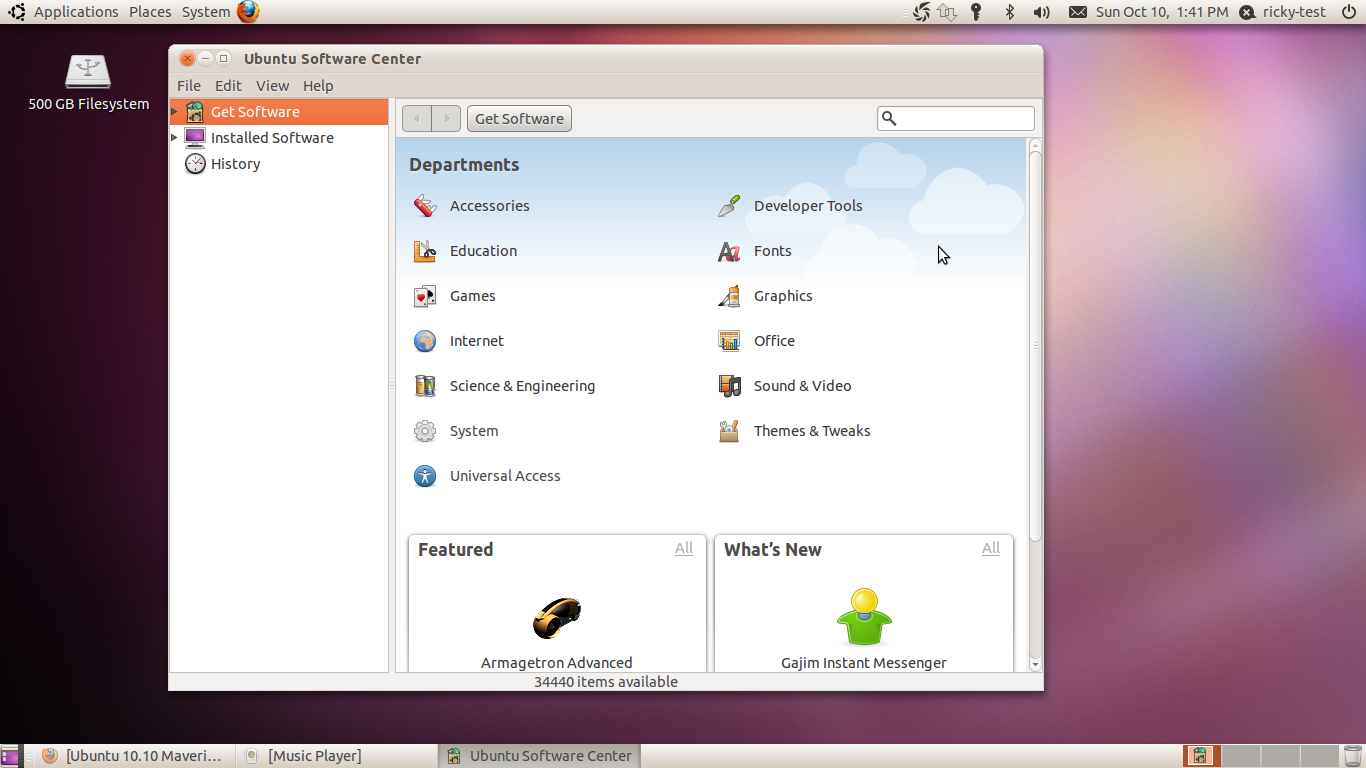
Task: Expand the Get Software tree item
Action: pos(174,112)
